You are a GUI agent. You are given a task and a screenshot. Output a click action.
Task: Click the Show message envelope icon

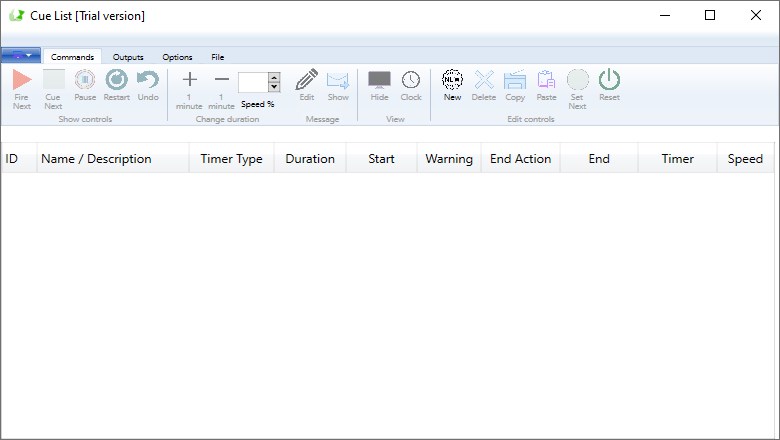click(338, 80)
